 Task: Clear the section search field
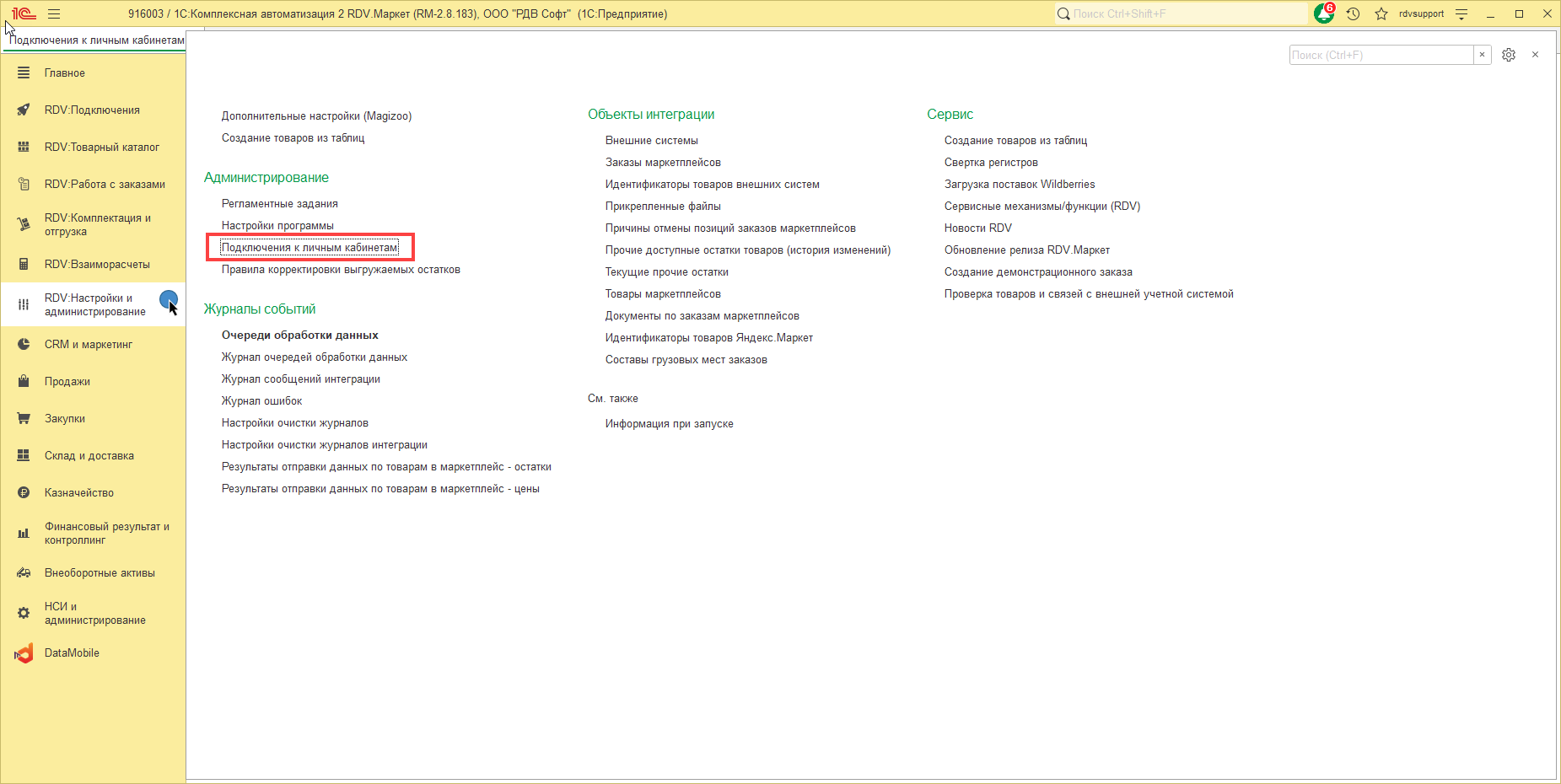coord(1482,55)
